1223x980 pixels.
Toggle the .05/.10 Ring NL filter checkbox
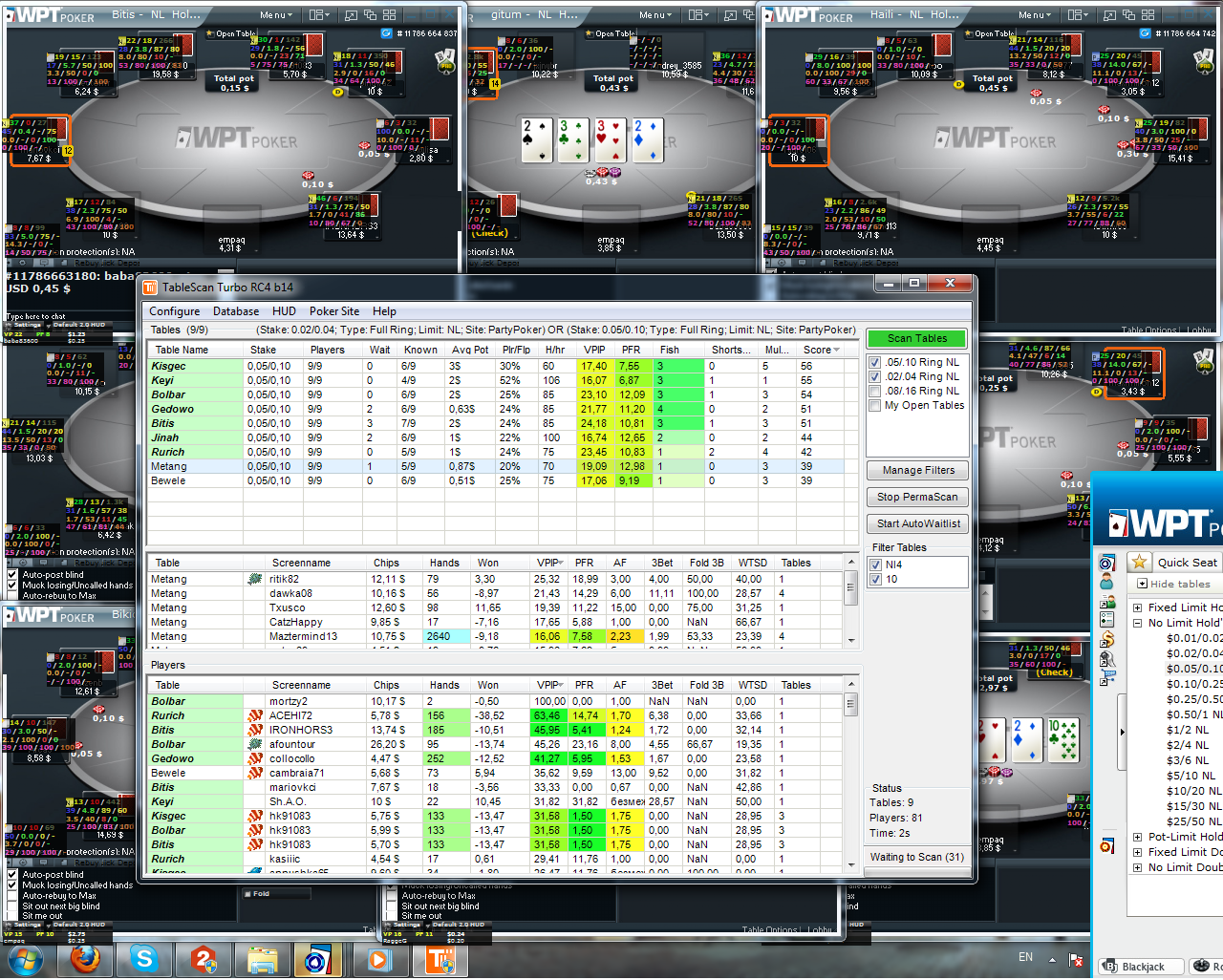[x=874, y=363]
